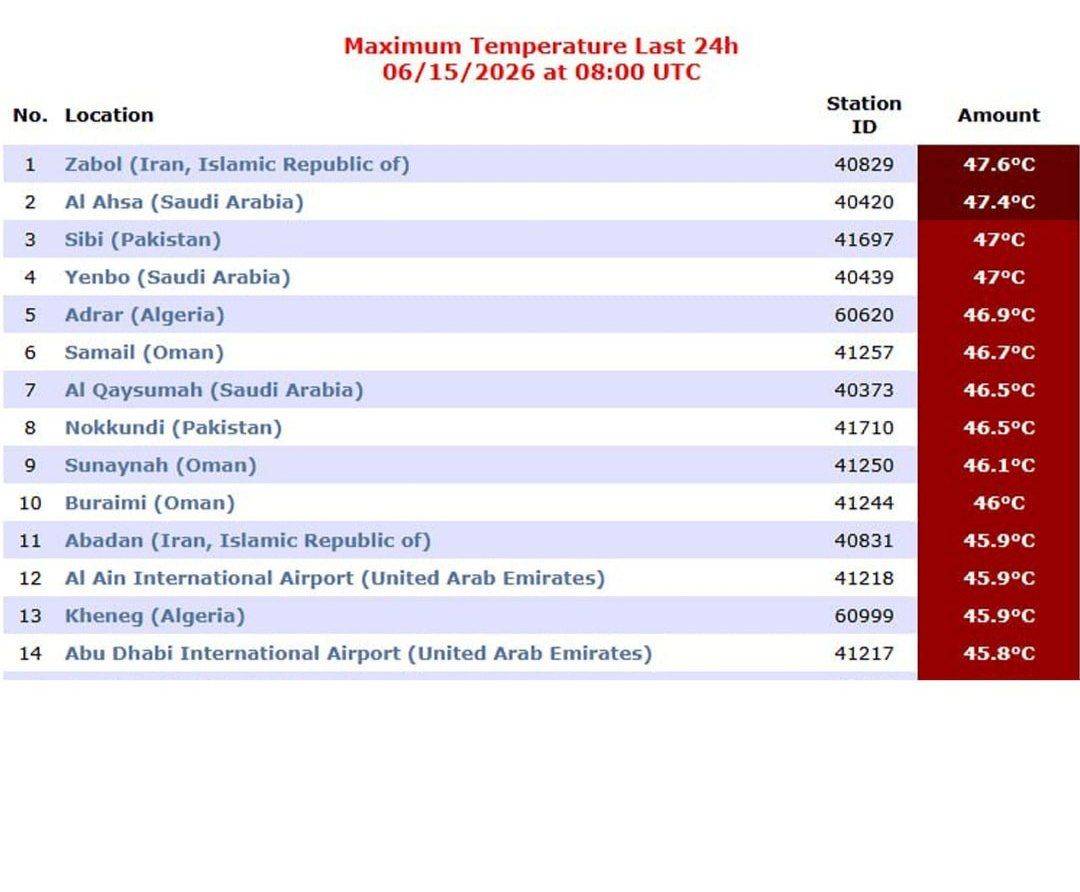This screenshot has width=1080, height=892.
Task: Select station ID 41710
Action: pyautogui.click(x=864, y=428)
